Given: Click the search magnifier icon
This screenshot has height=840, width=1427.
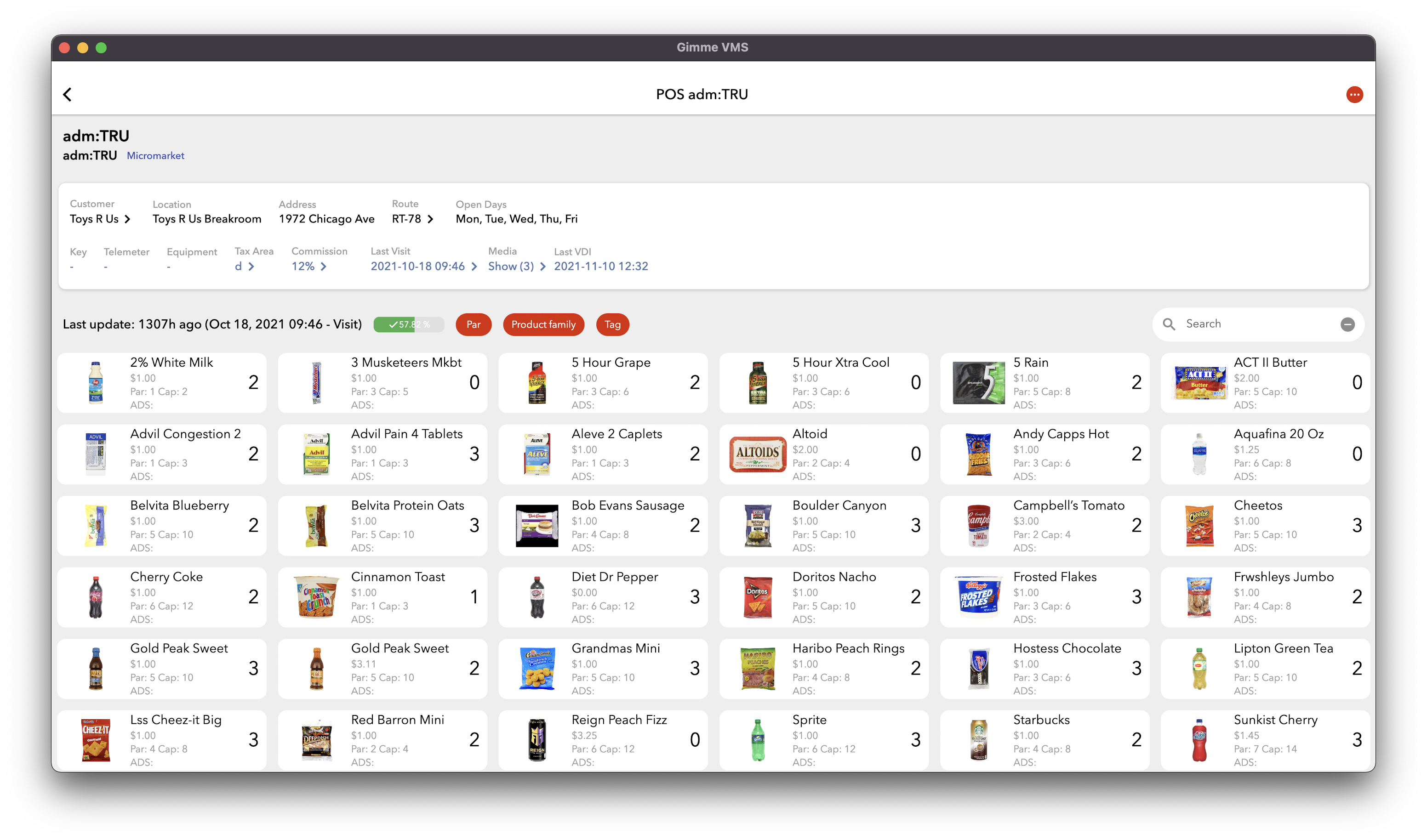Looking at the screenshot, I should click(x=1168, y=324).
